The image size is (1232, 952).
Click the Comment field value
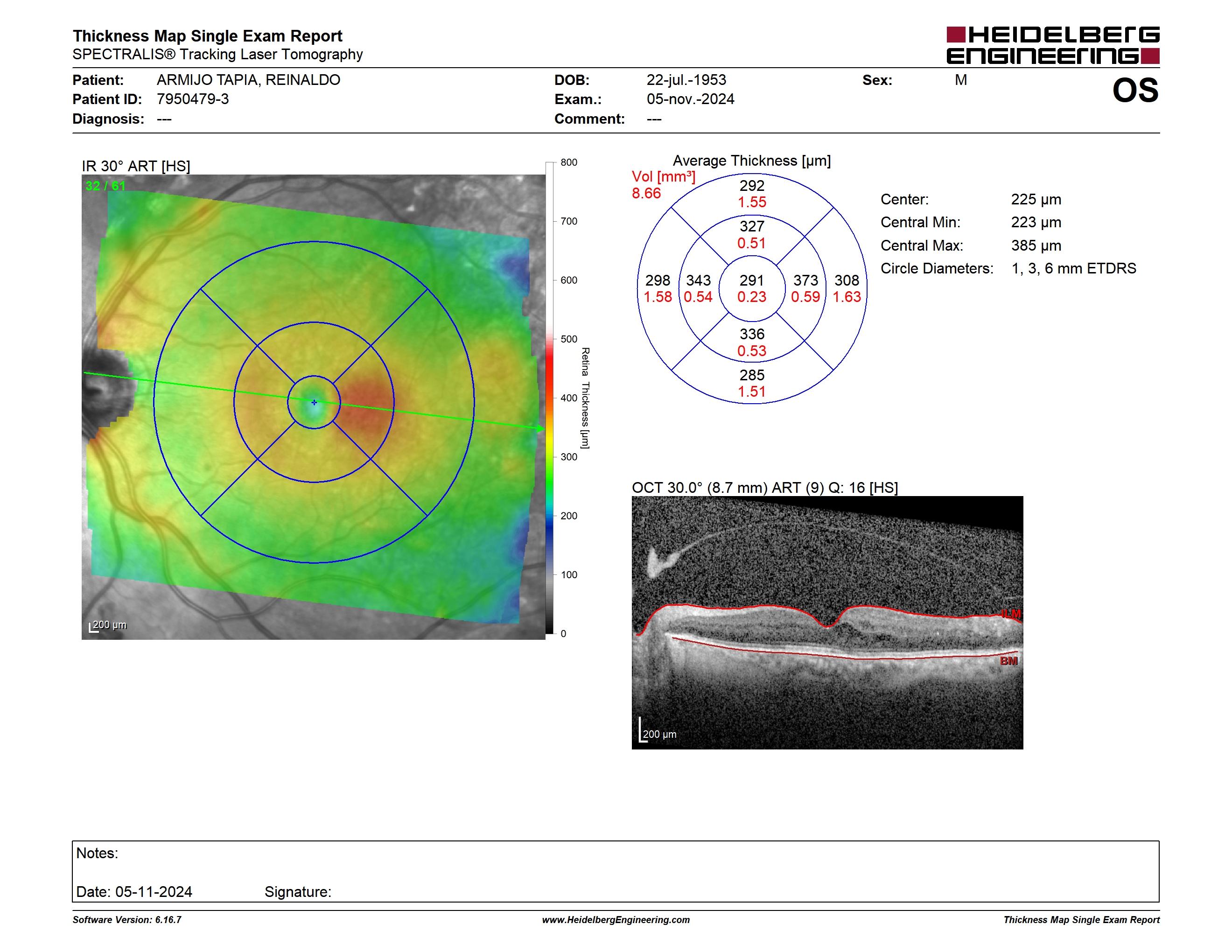(654, 119)
